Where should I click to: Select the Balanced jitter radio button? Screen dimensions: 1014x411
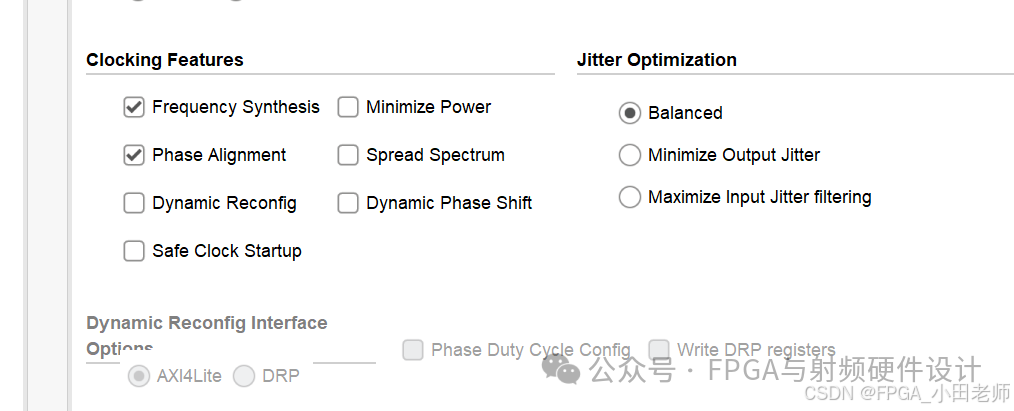[x=630, y=113]
